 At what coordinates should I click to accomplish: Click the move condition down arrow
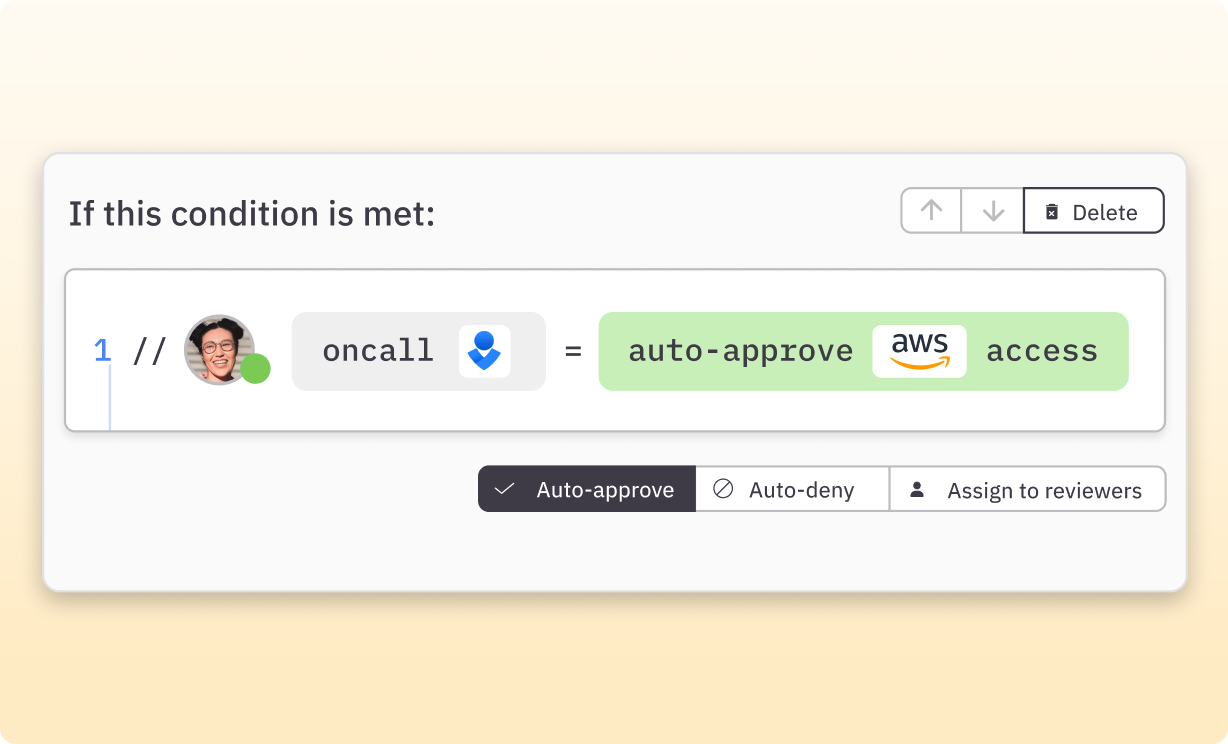(x=992, y=211)
